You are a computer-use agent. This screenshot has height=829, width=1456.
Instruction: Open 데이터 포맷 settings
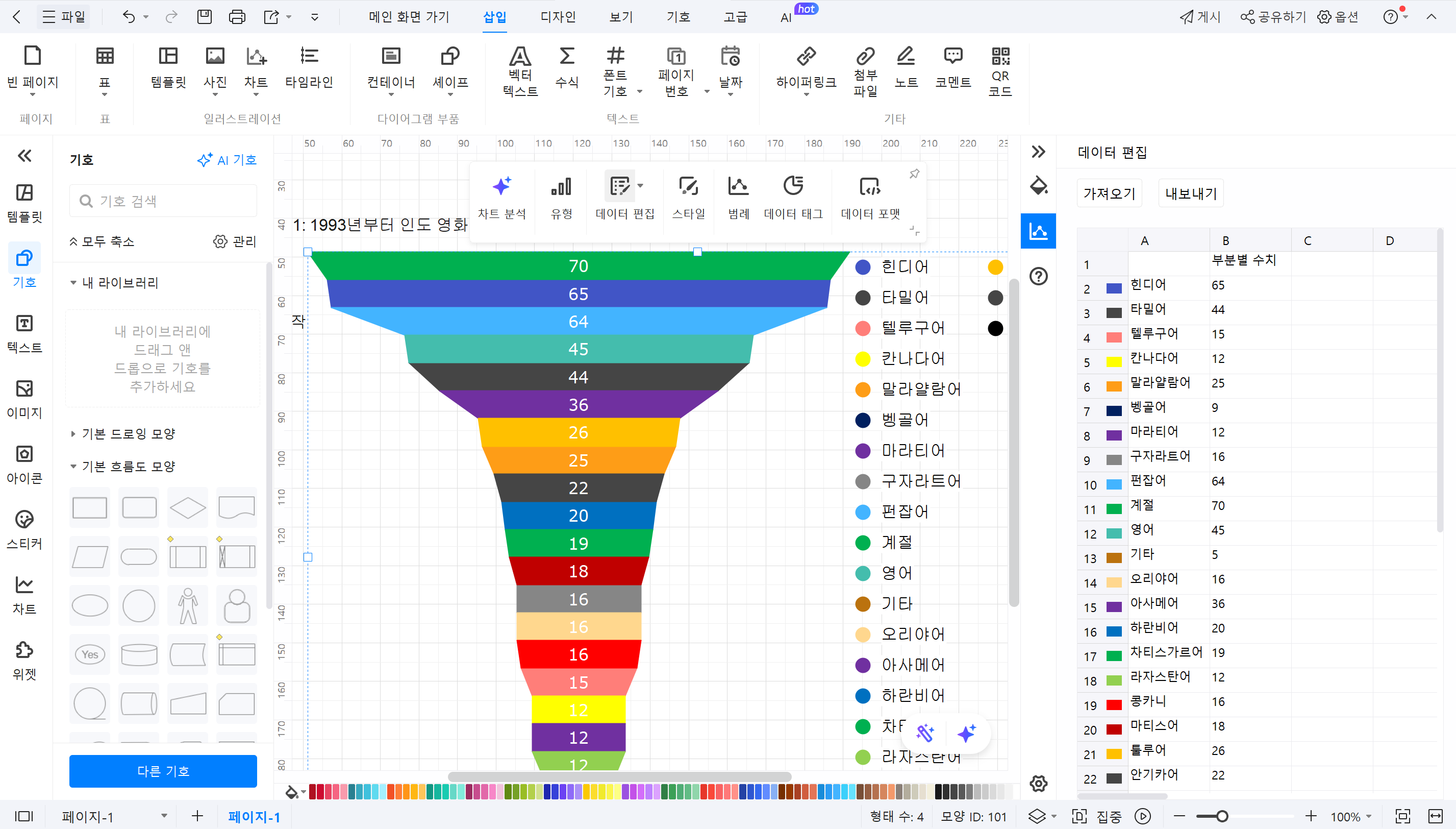(870, 198)
